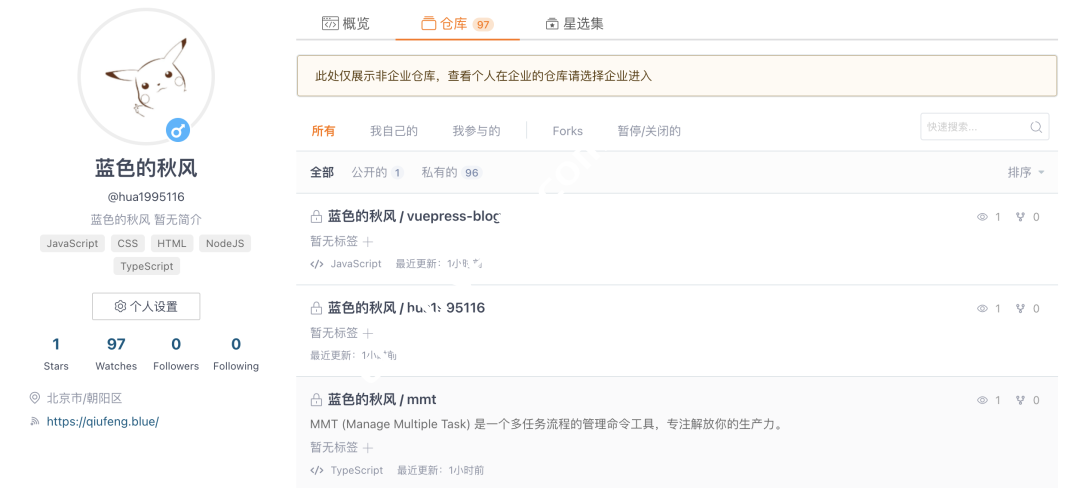Open the 概览 overview tab

(346, 23)
